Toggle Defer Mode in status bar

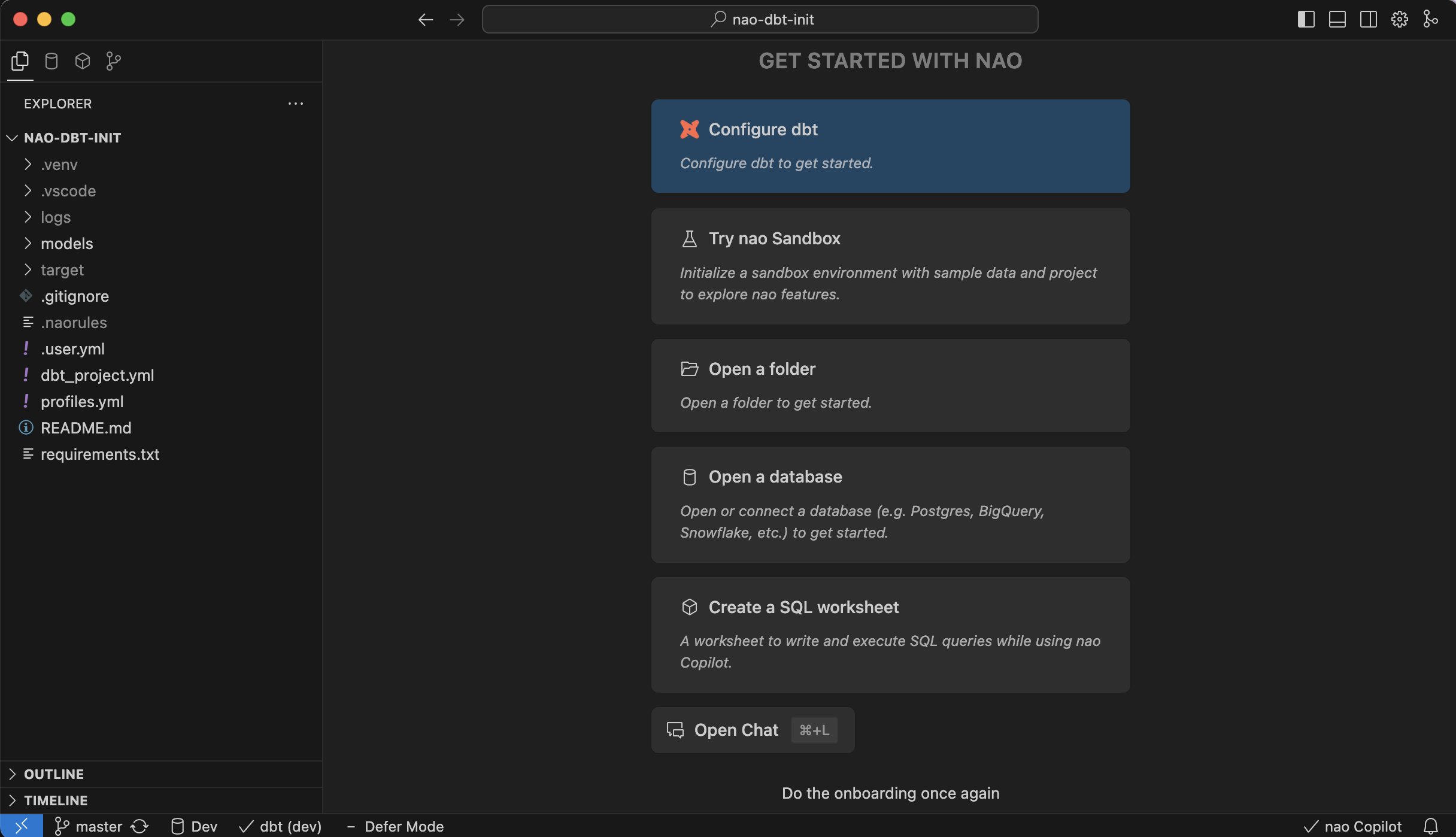point(395,826)
